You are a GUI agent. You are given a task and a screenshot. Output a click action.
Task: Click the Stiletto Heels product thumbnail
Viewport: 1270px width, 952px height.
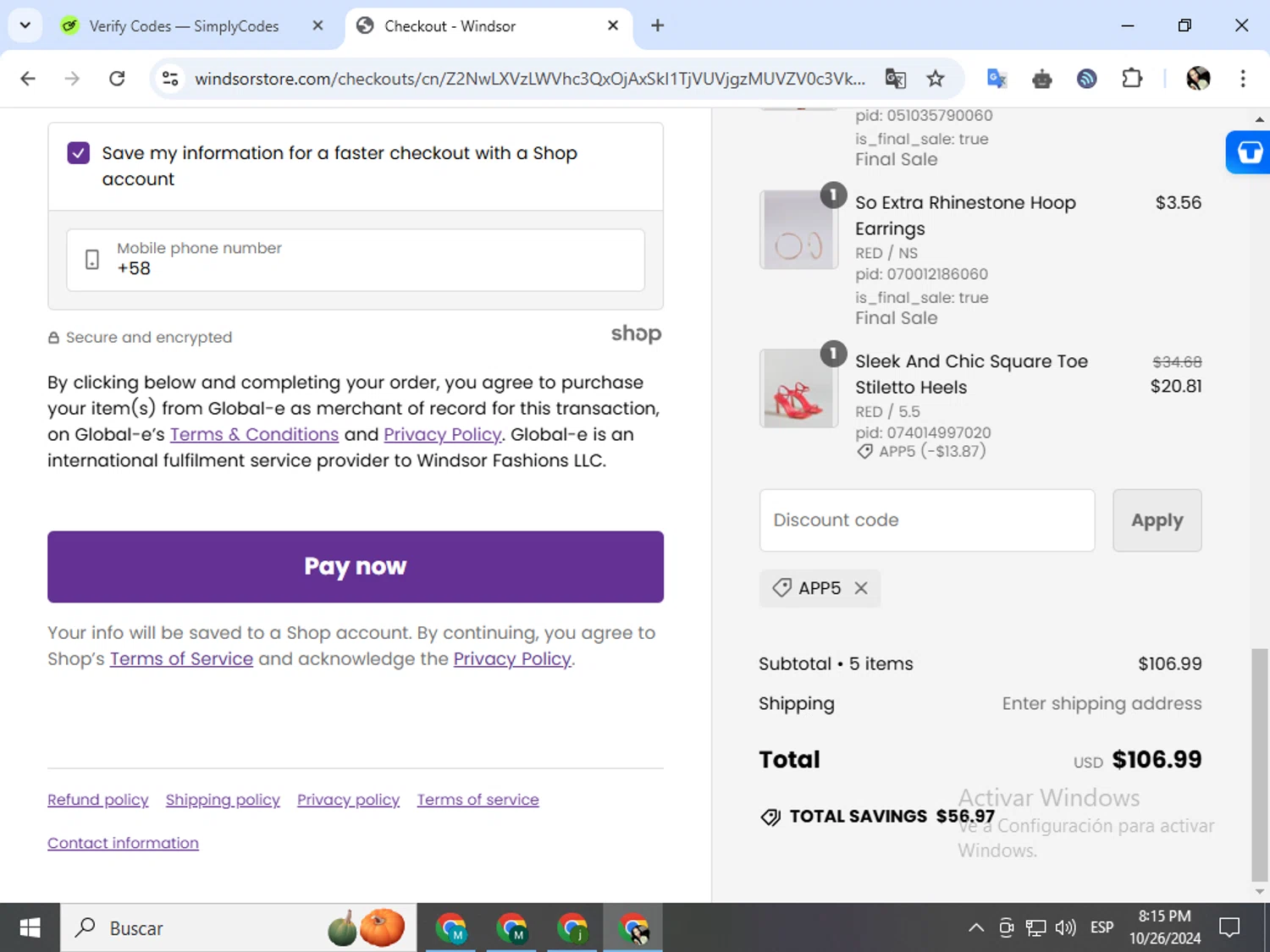click(798, 388)
